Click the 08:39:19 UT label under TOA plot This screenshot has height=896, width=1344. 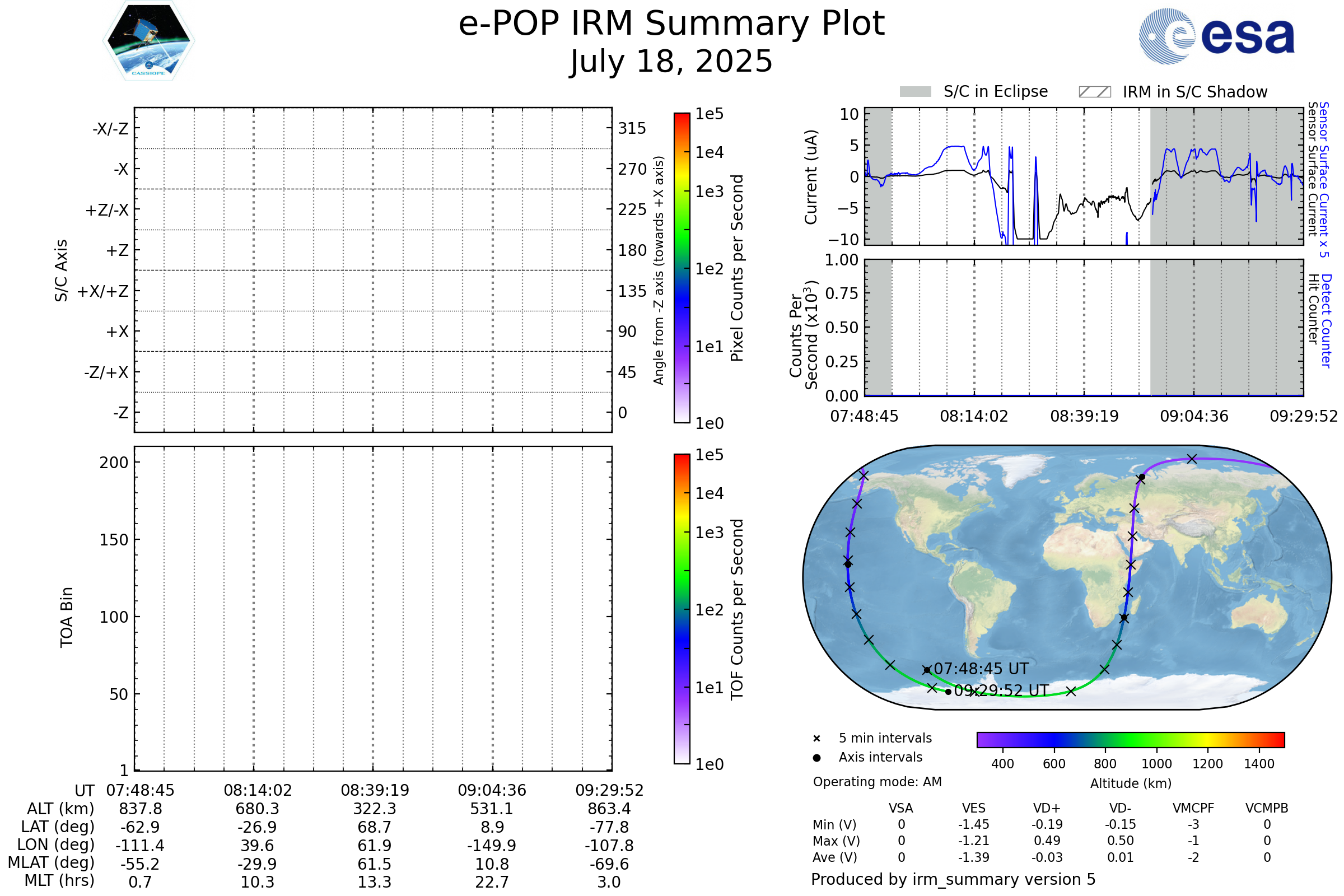(x=375, y=790)
